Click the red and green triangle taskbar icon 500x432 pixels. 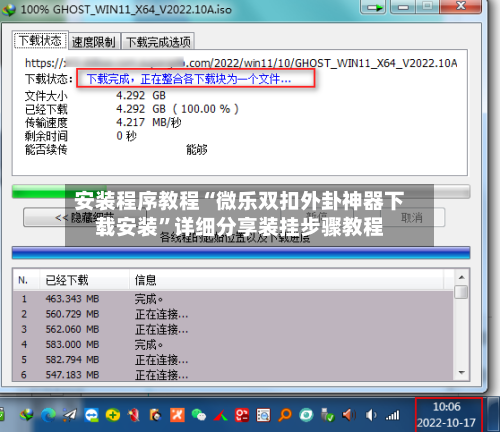(220, 416)
